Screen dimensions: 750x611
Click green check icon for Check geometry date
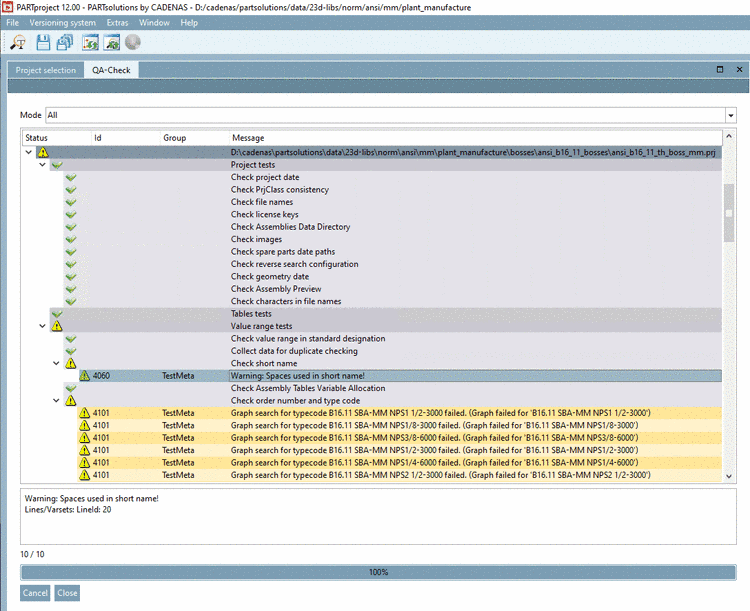(x=71, y=277)
